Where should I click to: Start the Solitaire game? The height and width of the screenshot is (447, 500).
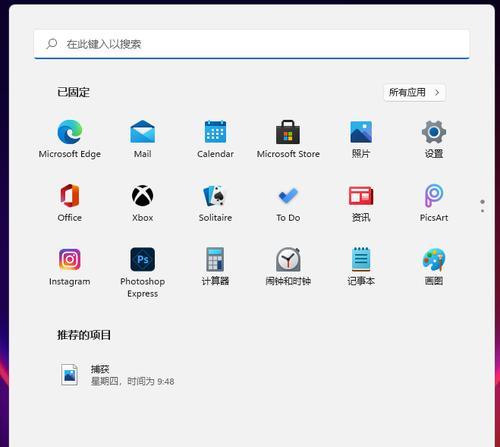click(x=215, y=203)
